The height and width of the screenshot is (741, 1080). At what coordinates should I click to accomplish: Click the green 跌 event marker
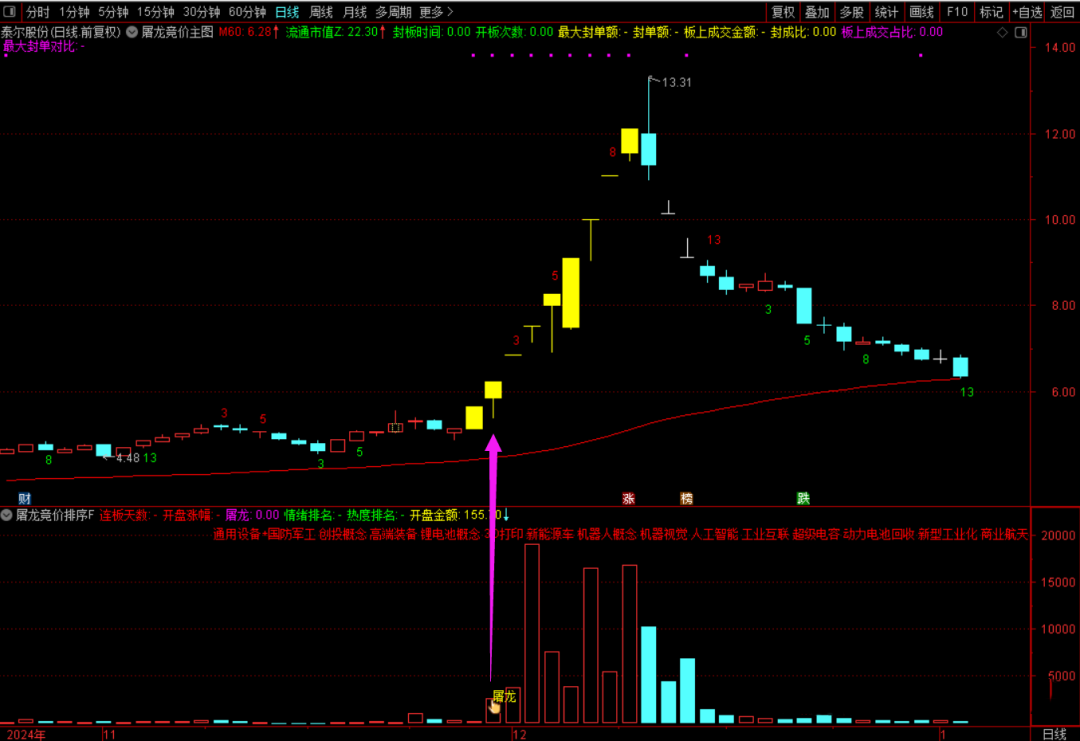803,498
